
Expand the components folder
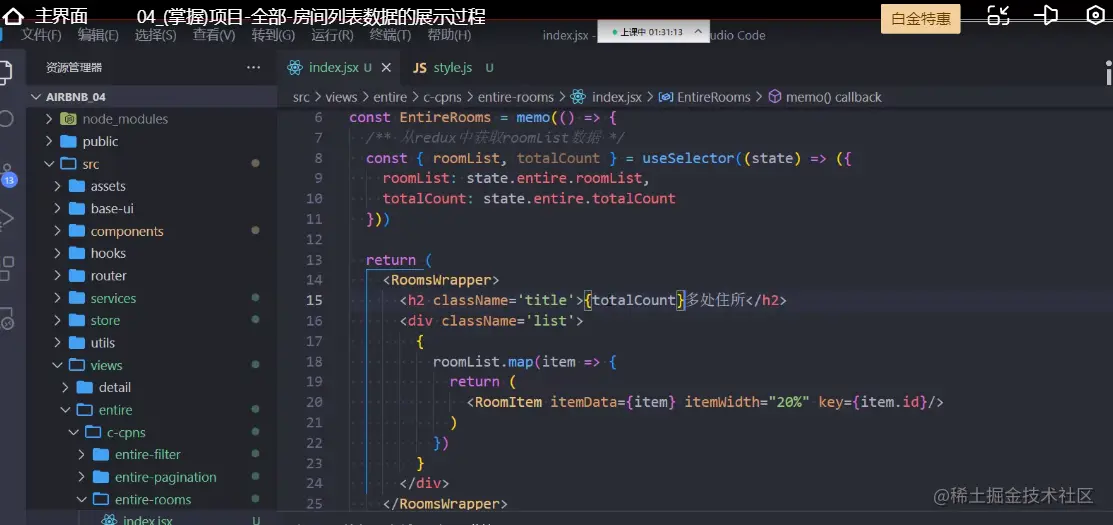[58, 231]
